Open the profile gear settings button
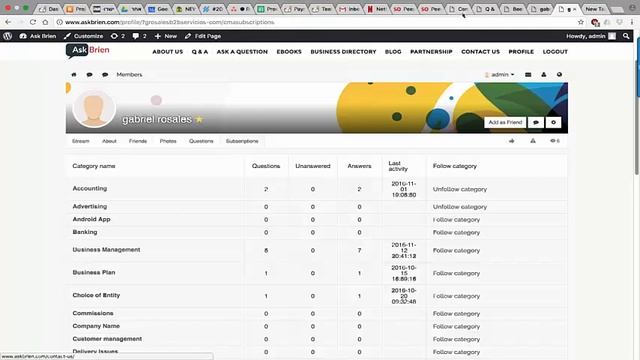This screenshot has width=640, height=360. 553,122
